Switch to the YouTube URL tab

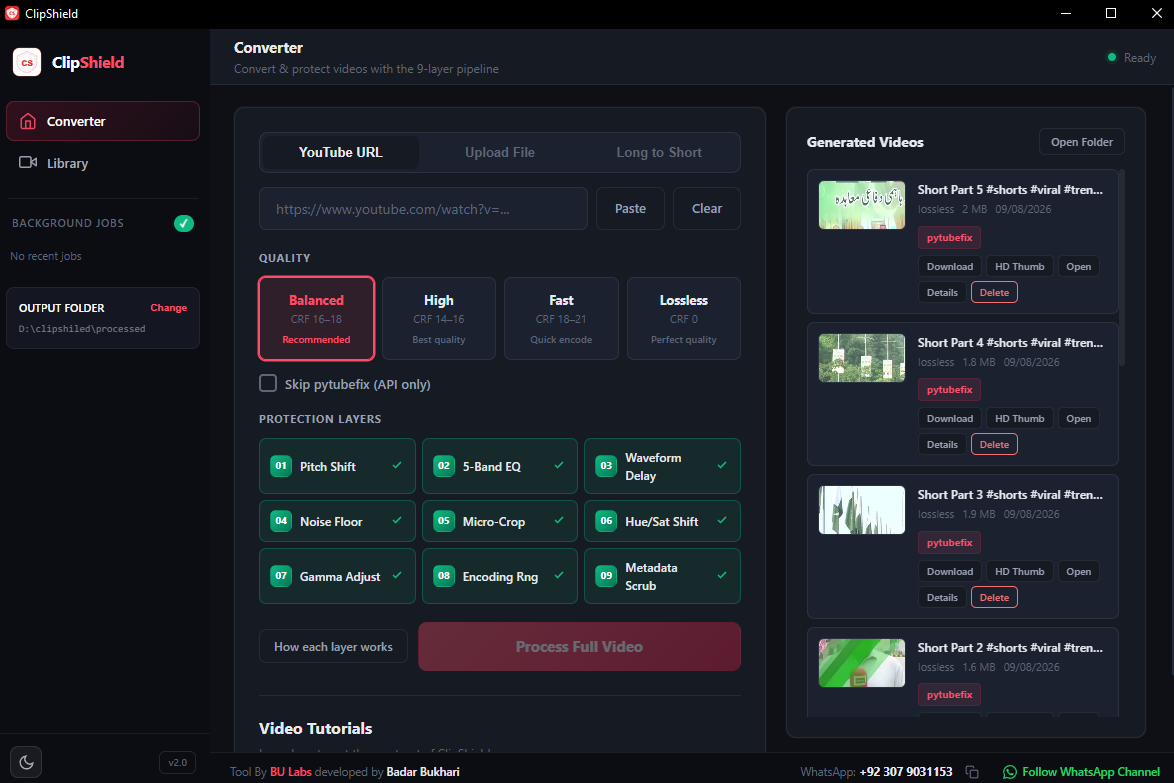341,153
